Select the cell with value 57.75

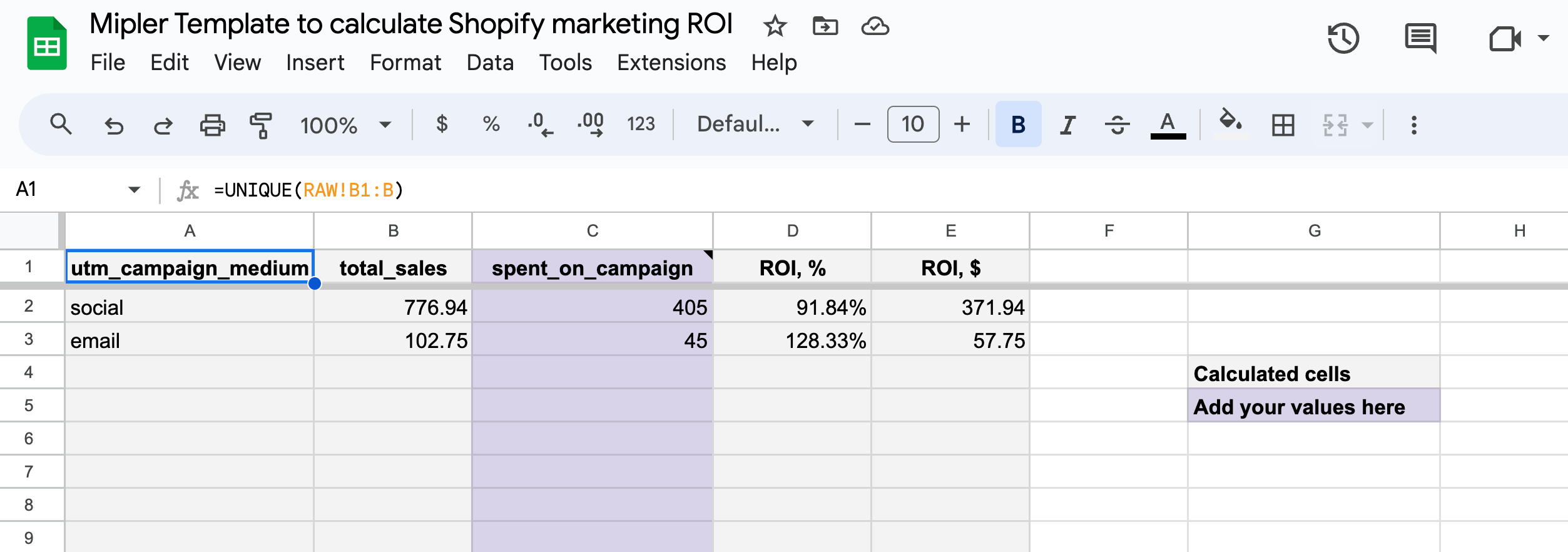coord(950,340)
